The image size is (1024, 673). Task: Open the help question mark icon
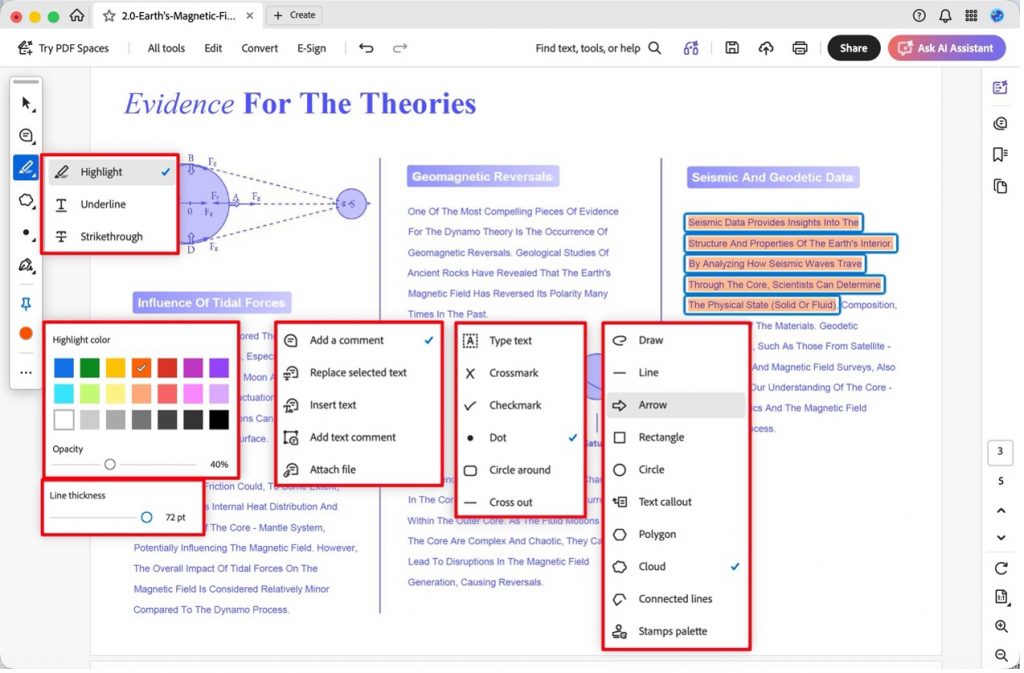click(919, 16)
